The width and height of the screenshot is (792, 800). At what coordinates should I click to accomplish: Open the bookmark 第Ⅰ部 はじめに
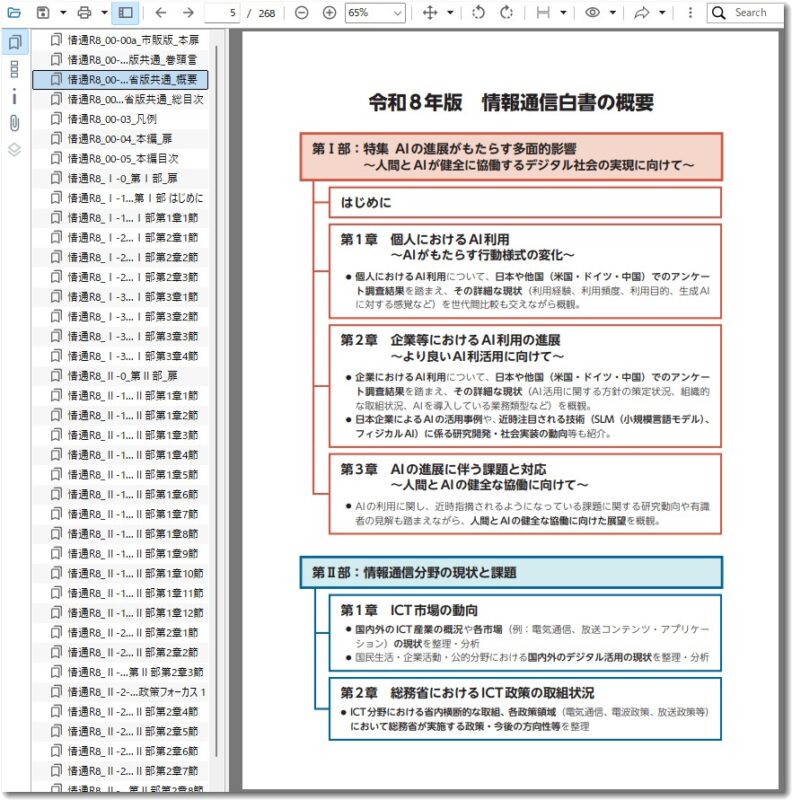tap(121, 198)
